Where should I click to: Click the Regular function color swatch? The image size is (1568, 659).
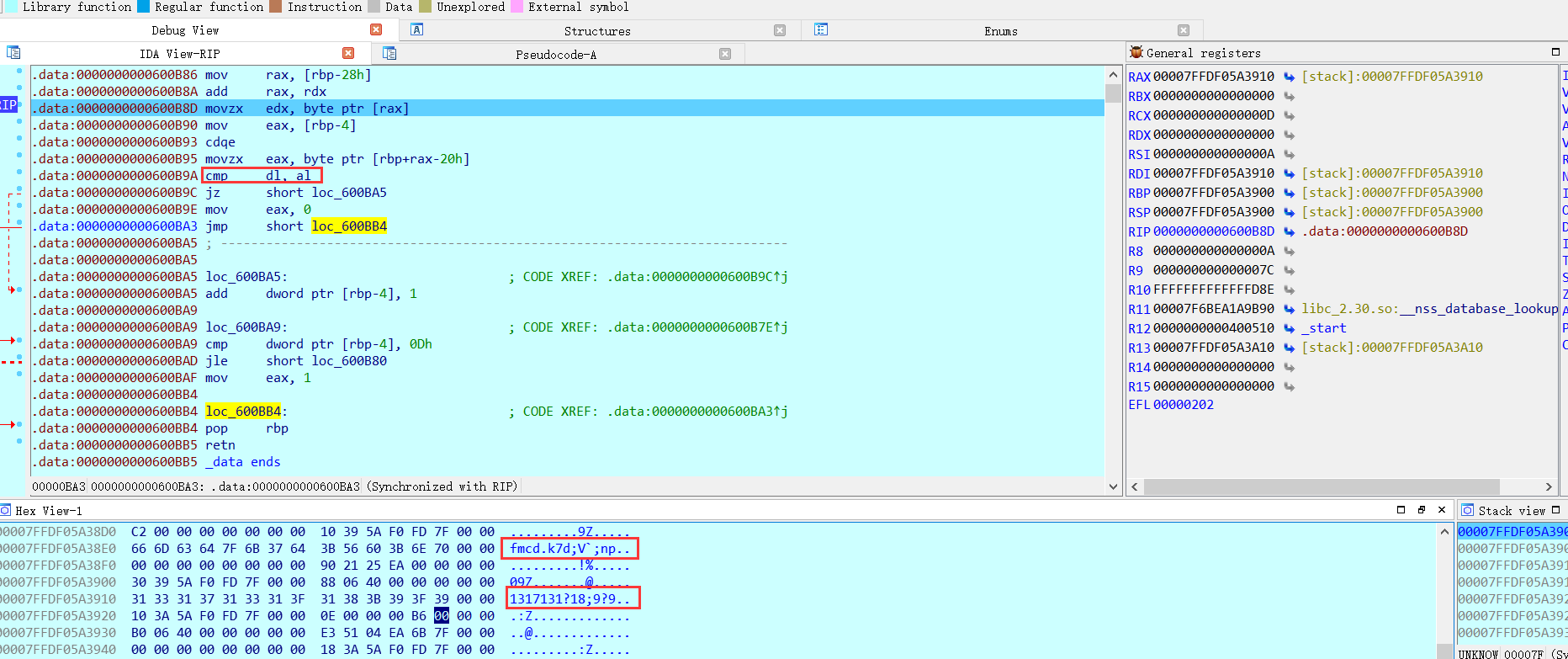143,7
